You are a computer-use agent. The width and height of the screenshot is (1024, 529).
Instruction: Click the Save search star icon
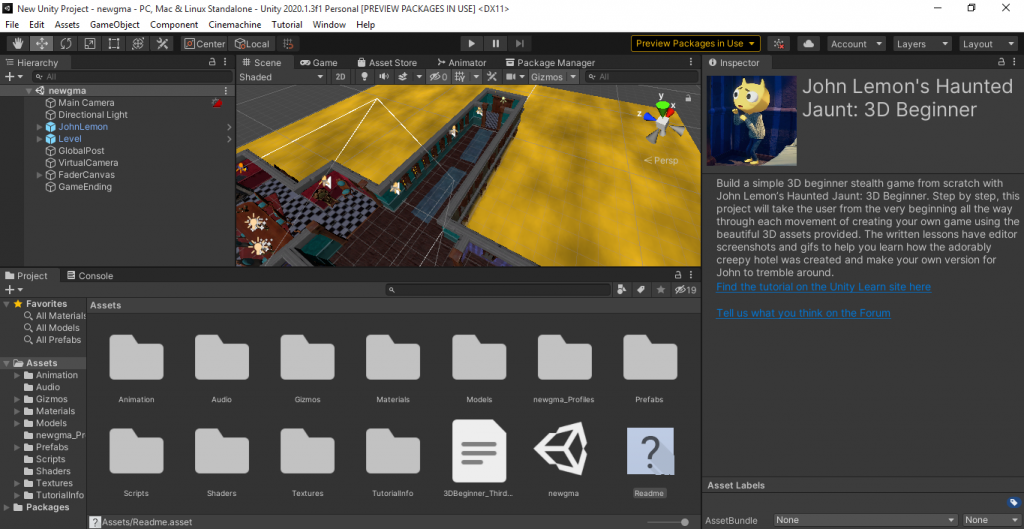point(661,289)
